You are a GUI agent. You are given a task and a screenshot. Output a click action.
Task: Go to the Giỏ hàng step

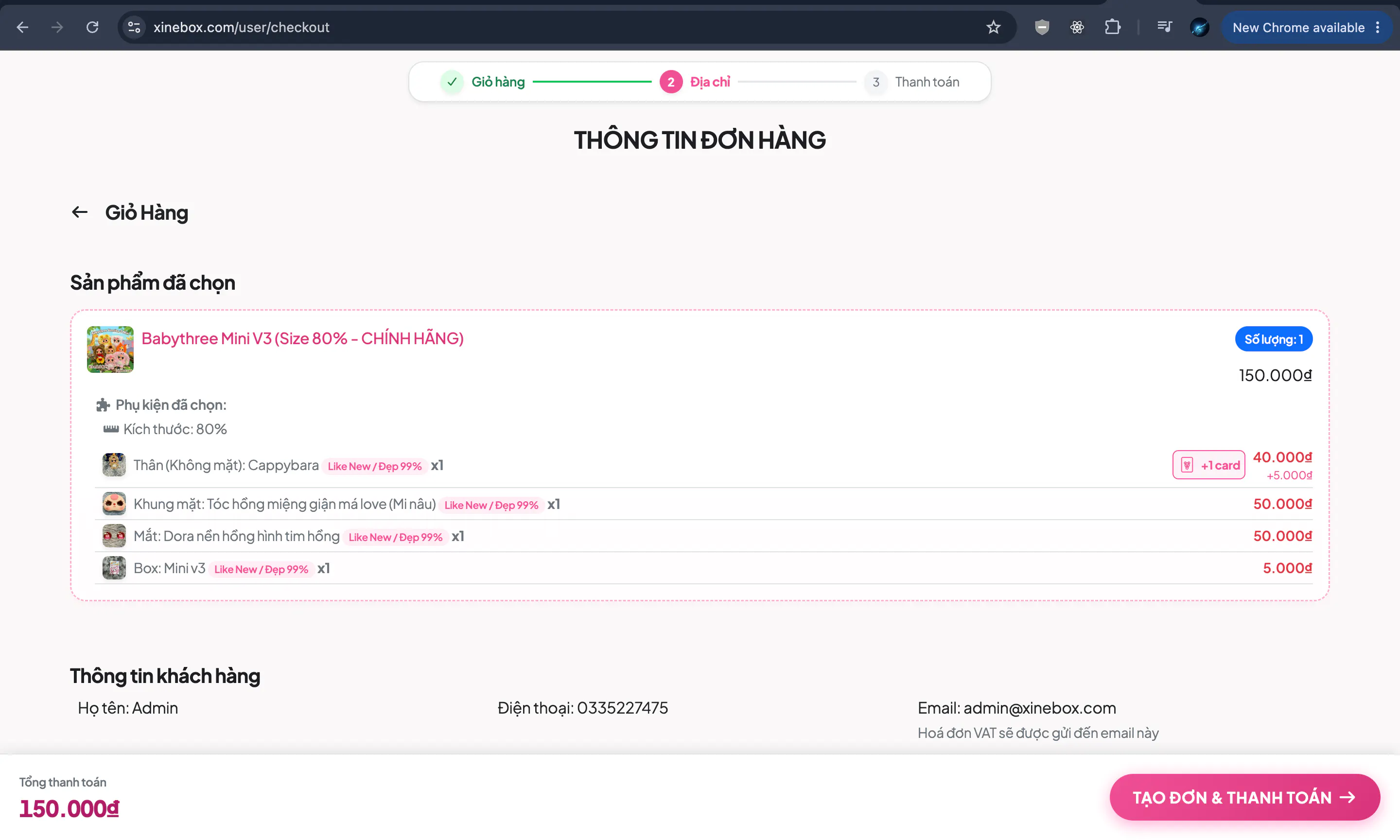point(498,82)
